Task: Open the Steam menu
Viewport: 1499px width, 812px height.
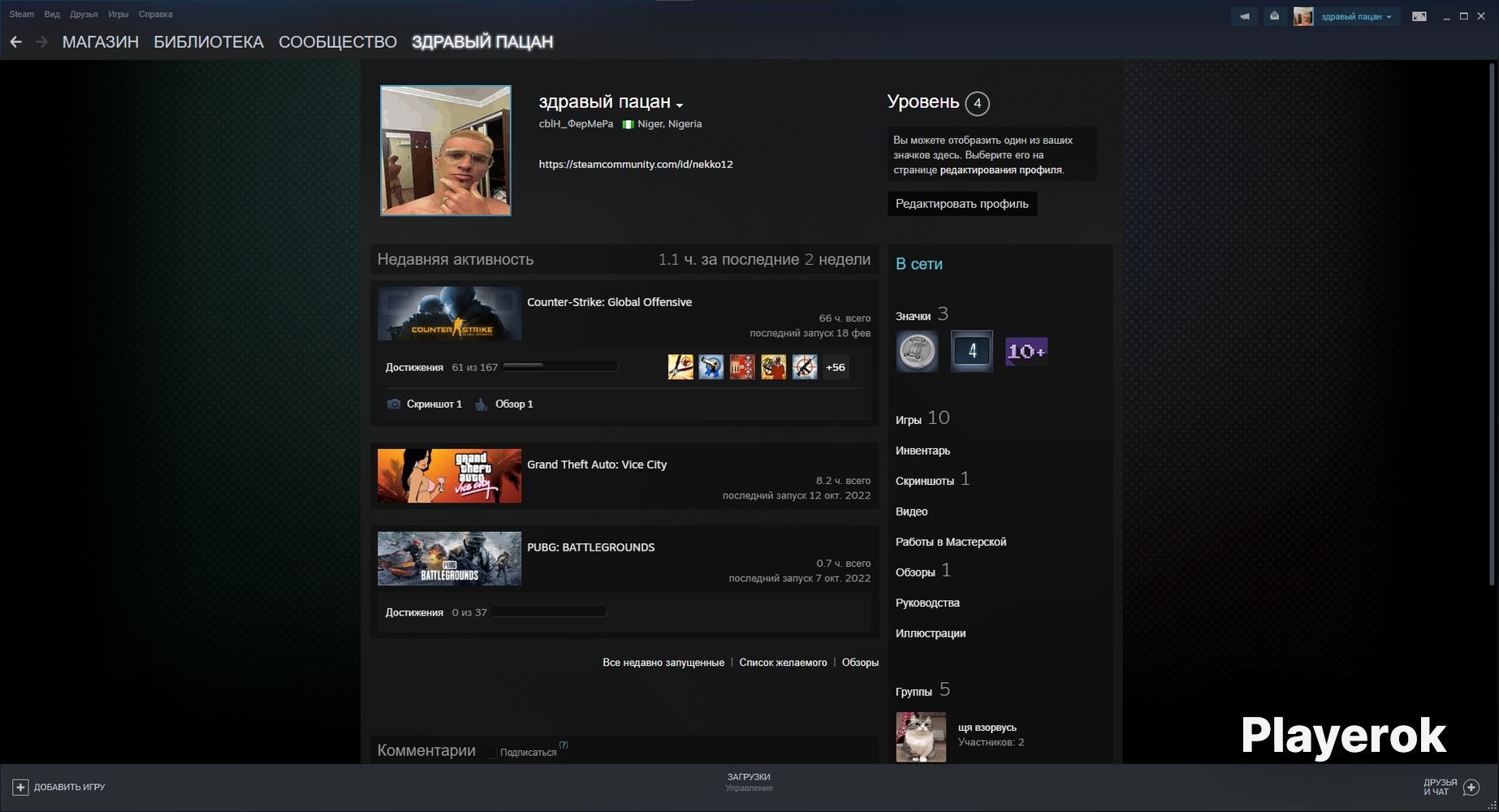Action: [x=22, y=14]
